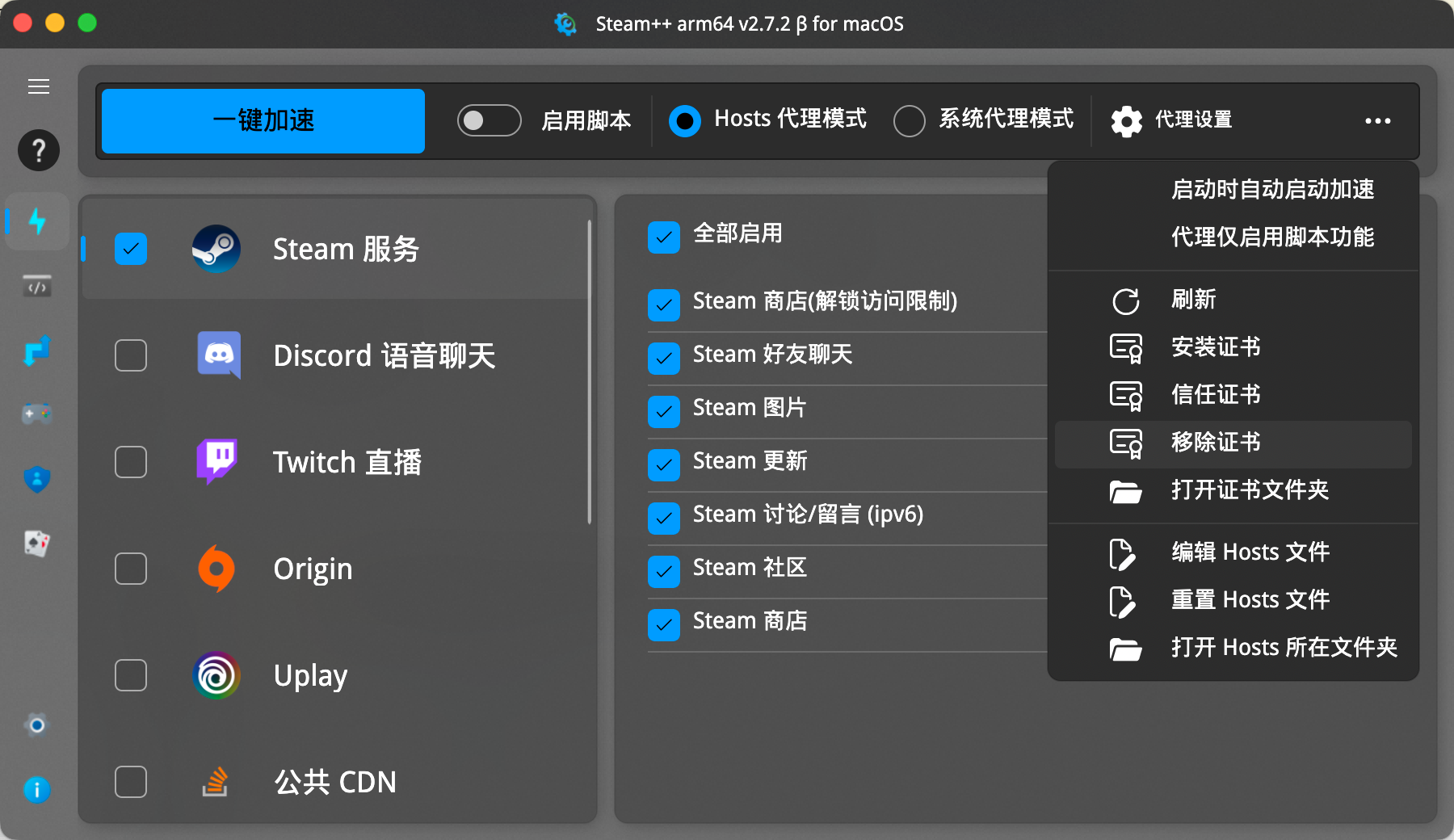Open the script code sidebar icon
This screenshot has width=1454, height=840.
37,286
